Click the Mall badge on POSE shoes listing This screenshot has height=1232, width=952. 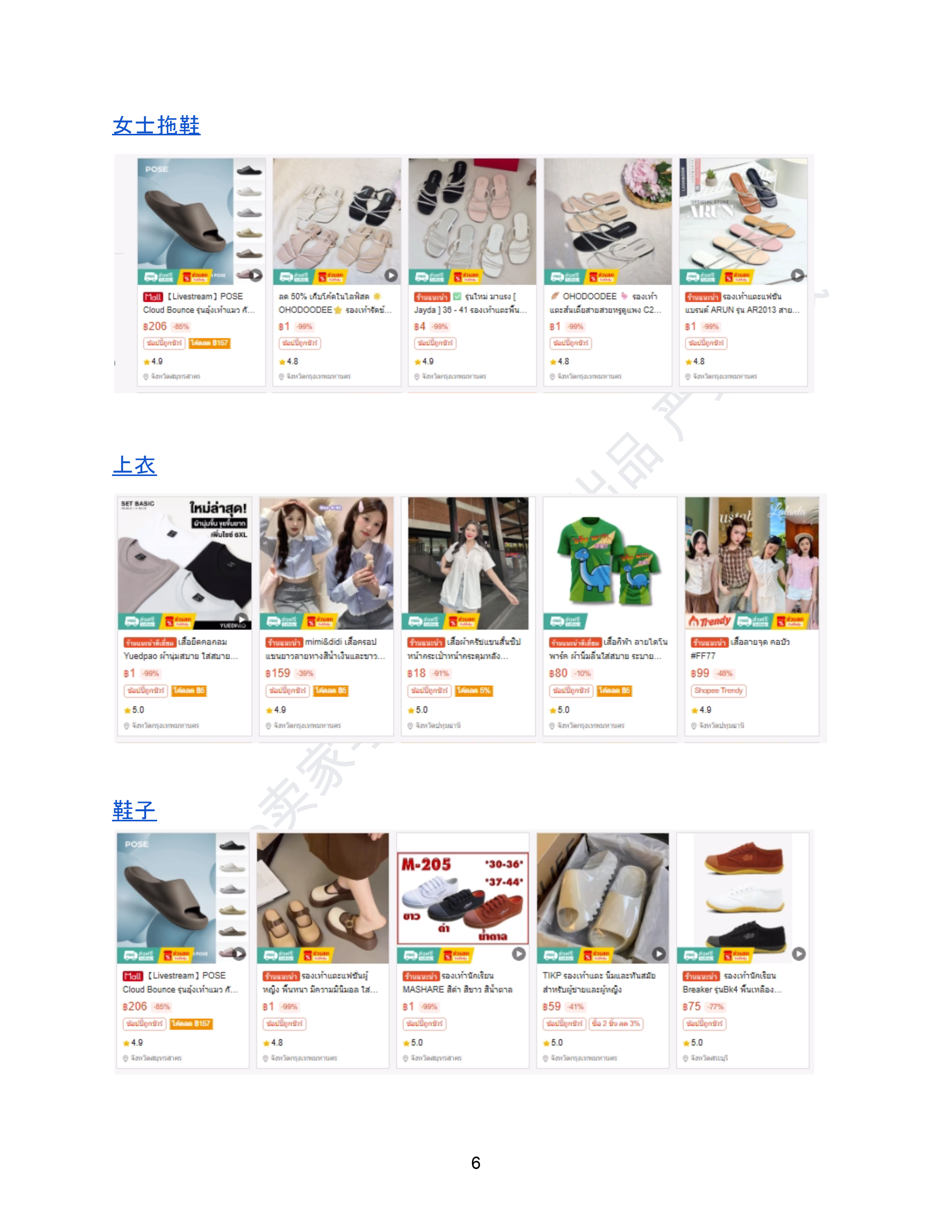pyautogui.click(x=133, y=976)
